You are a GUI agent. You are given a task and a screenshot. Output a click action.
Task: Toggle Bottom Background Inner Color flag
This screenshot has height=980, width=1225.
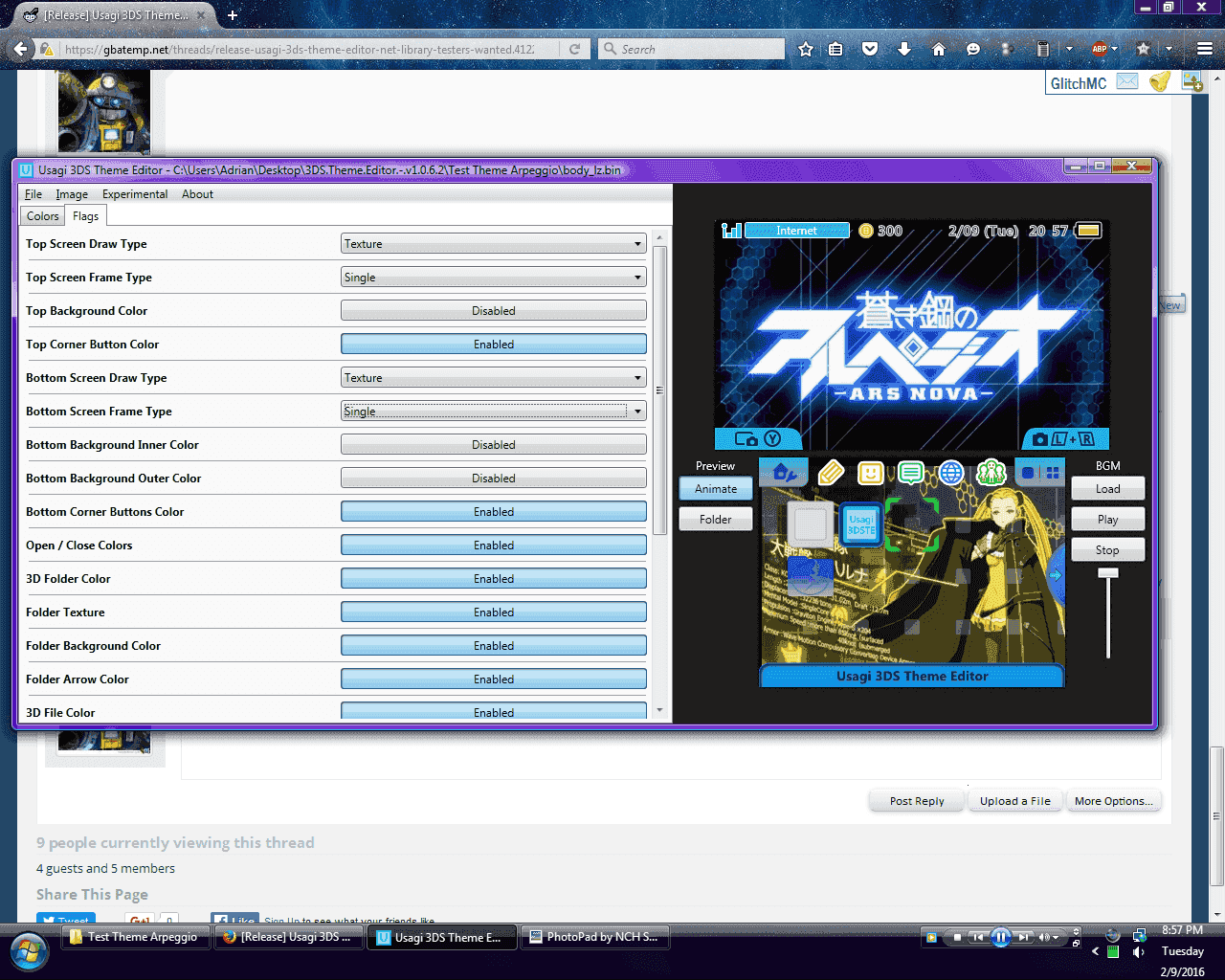pyautogui.click(x=494, y=445)
